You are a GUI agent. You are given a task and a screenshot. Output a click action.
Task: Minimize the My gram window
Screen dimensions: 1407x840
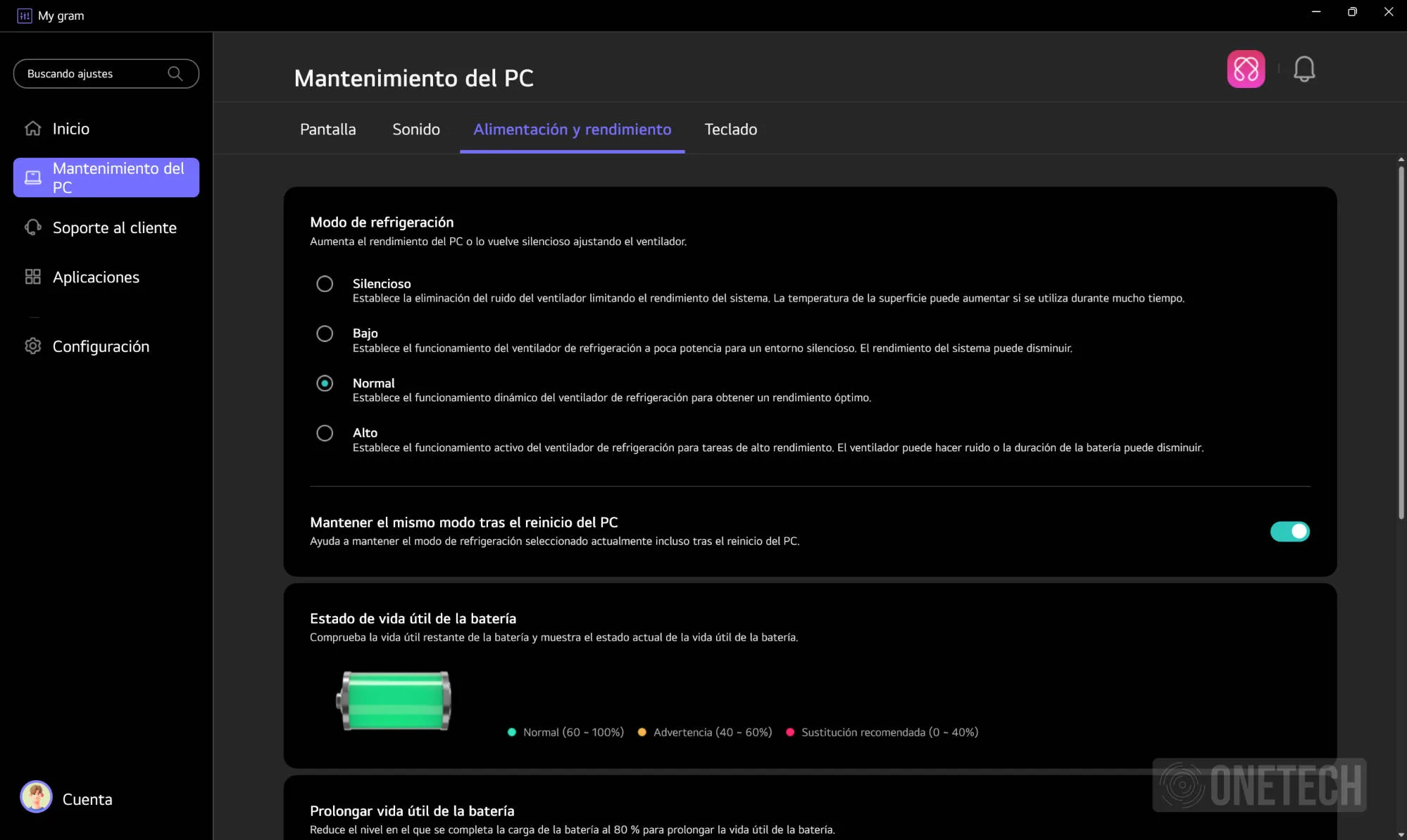1316,12
